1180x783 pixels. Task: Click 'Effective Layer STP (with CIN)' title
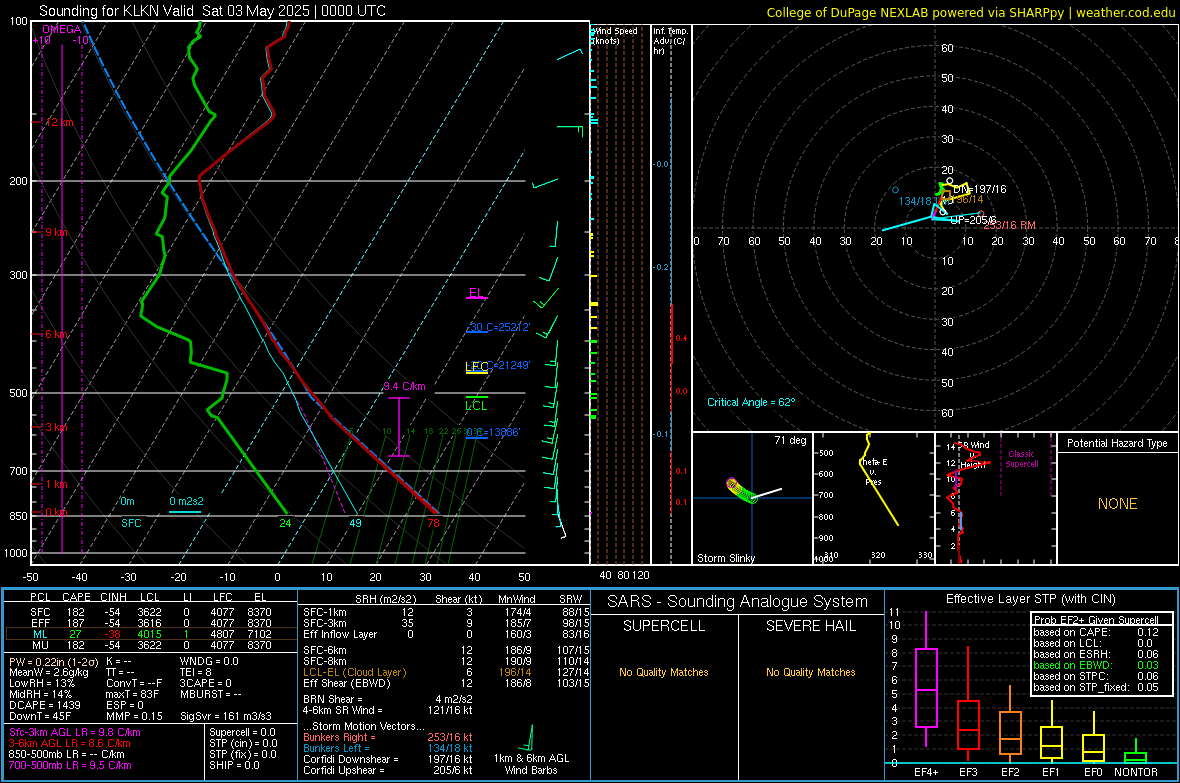coord(1030,599)
